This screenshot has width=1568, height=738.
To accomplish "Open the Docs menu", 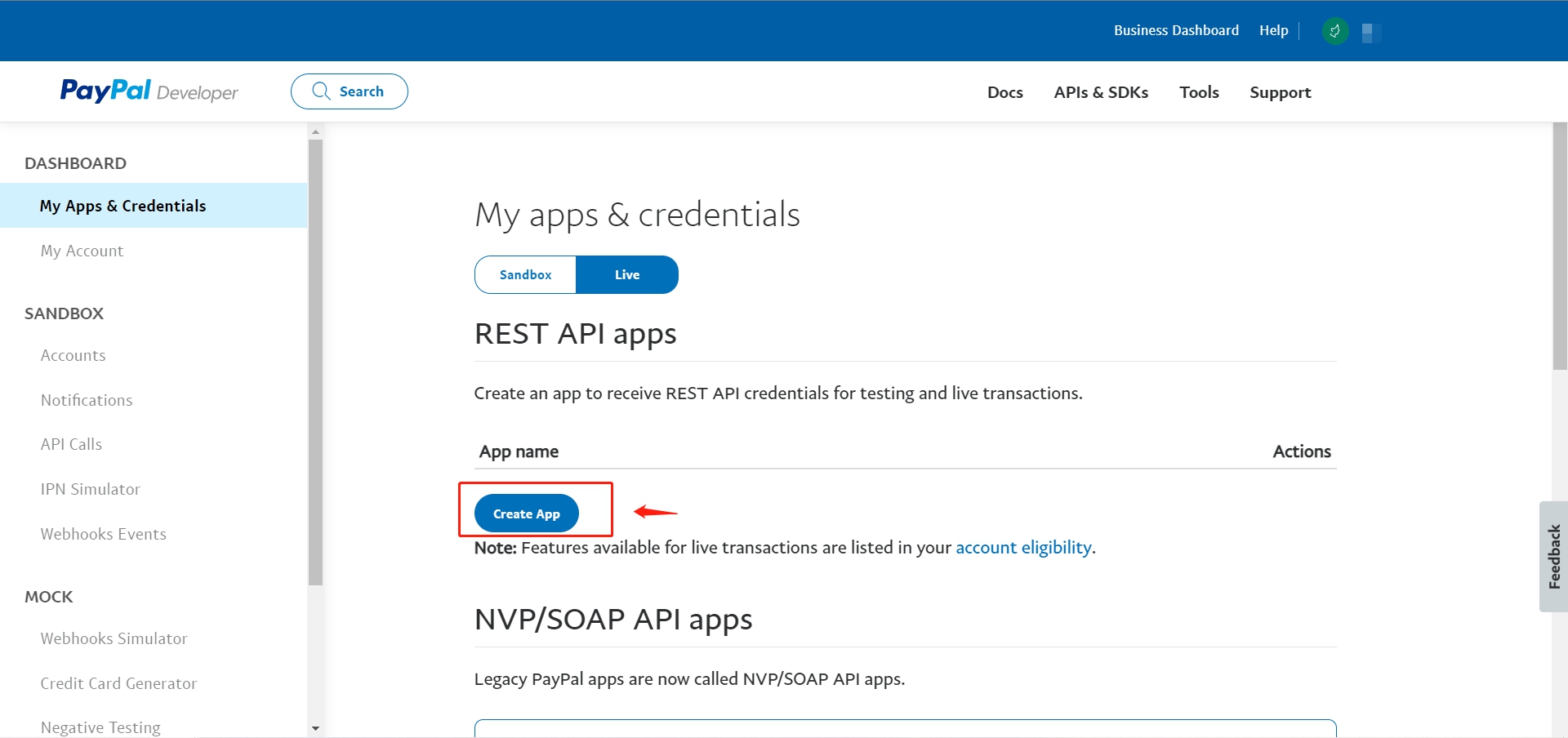I will click(1004, 92).
